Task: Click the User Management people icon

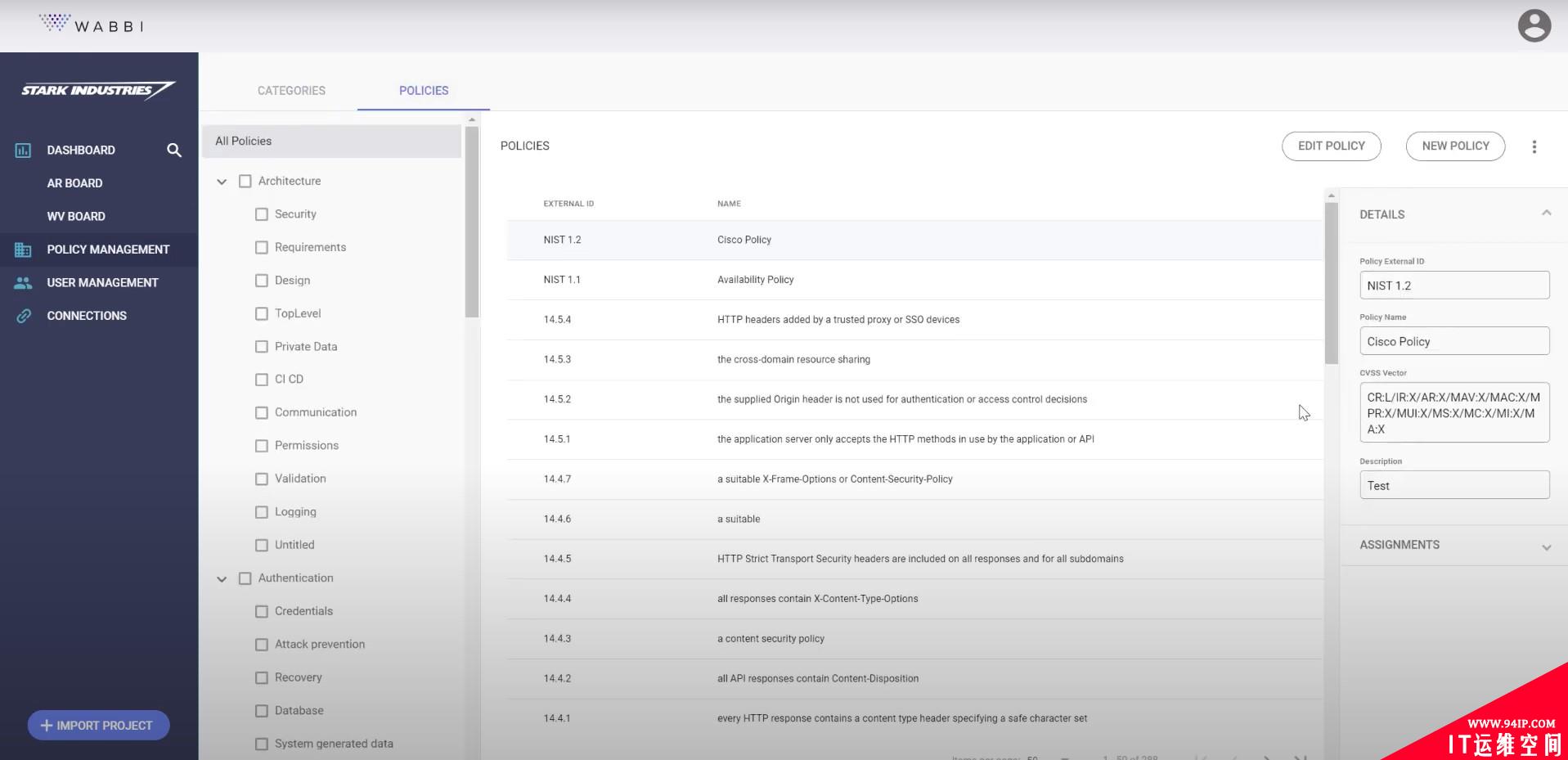Action: point(23,283)
